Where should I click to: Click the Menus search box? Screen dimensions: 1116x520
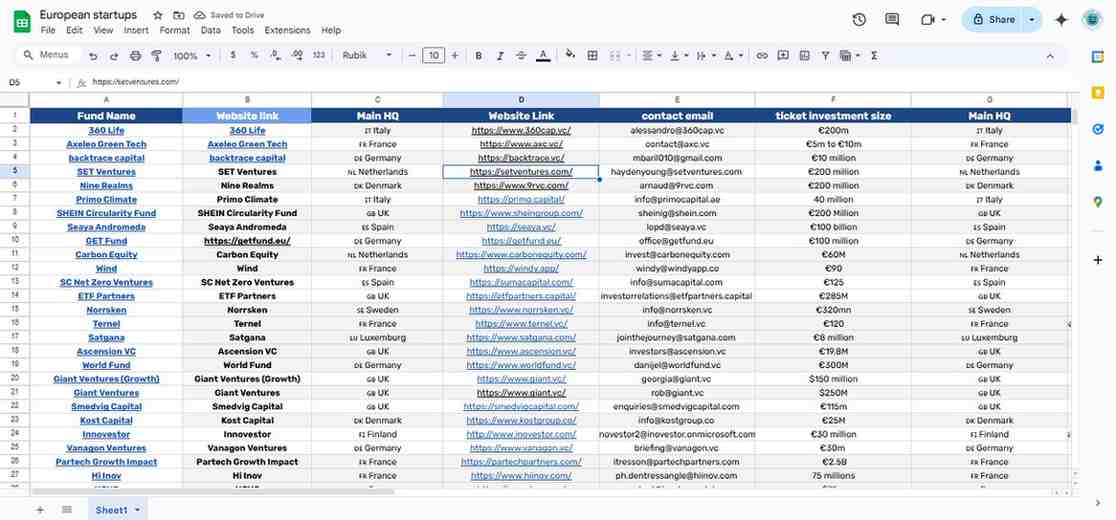tap(47, 55)
